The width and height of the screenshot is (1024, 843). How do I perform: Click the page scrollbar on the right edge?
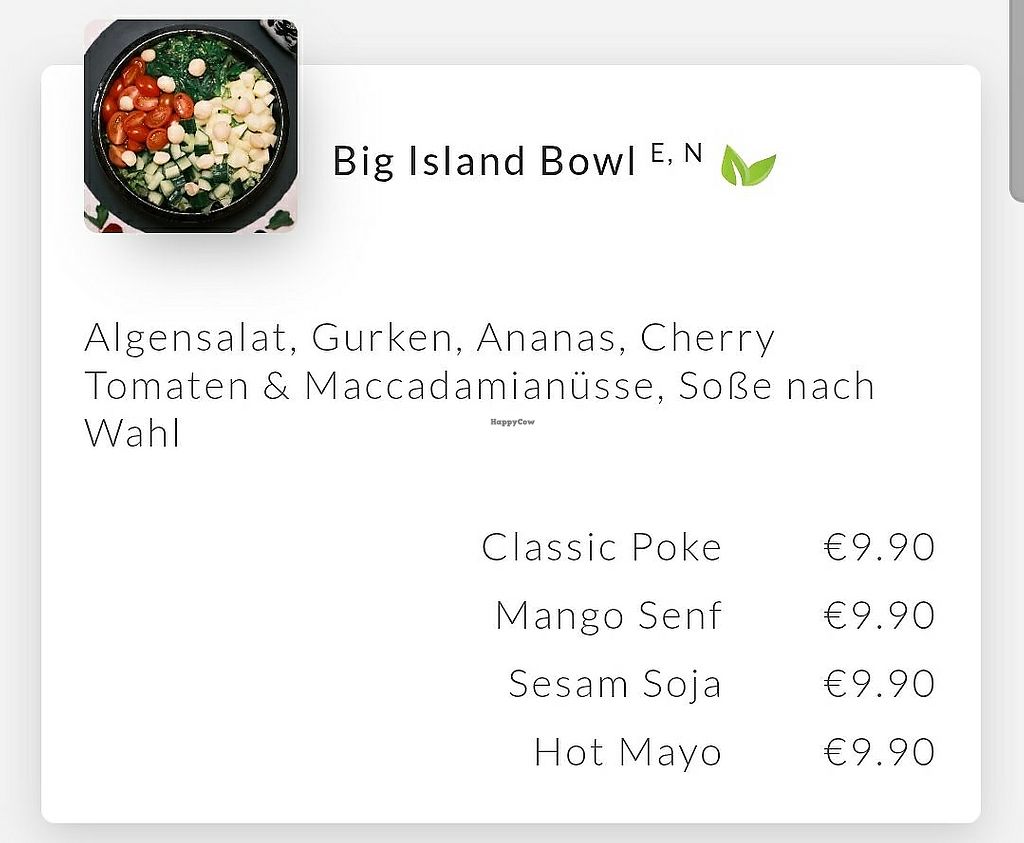click(x=1015, y=100)
